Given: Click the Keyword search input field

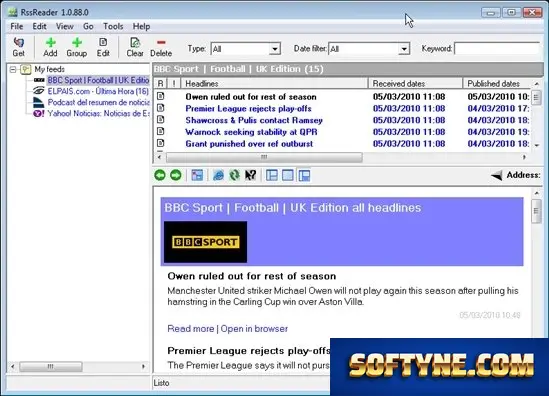Looking at the screenshot, I should click(x=497, y=49).
